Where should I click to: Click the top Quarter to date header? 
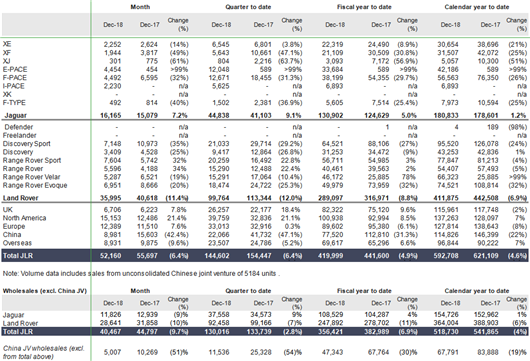248,7
